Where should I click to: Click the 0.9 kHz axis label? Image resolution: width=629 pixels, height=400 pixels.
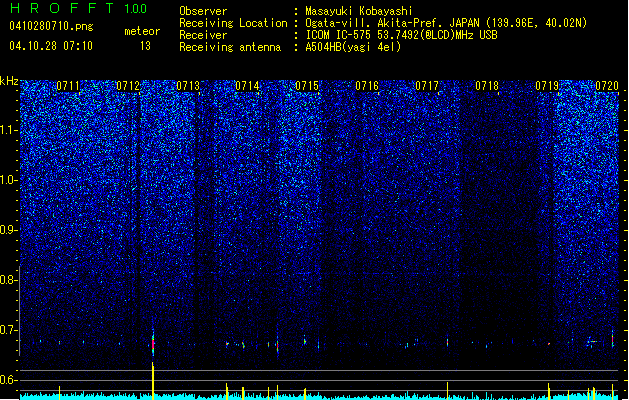pos(8,230)
